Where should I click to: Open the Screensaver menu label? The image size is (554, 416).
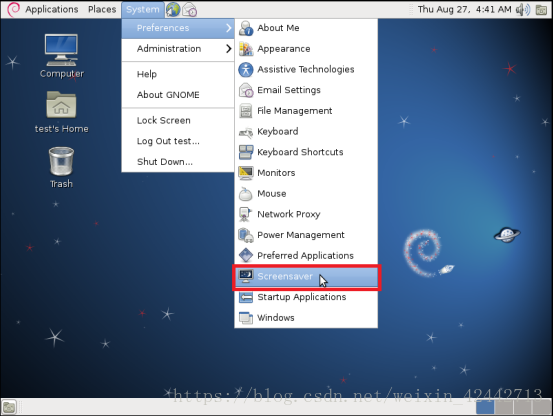[x=285, y=276]
